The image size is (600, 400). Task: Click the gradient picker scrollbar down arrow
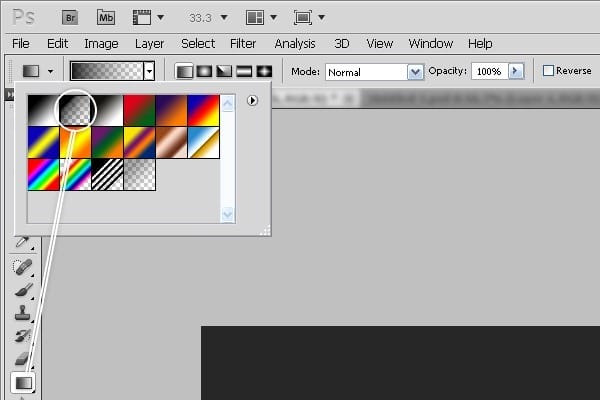click(228, 214)
